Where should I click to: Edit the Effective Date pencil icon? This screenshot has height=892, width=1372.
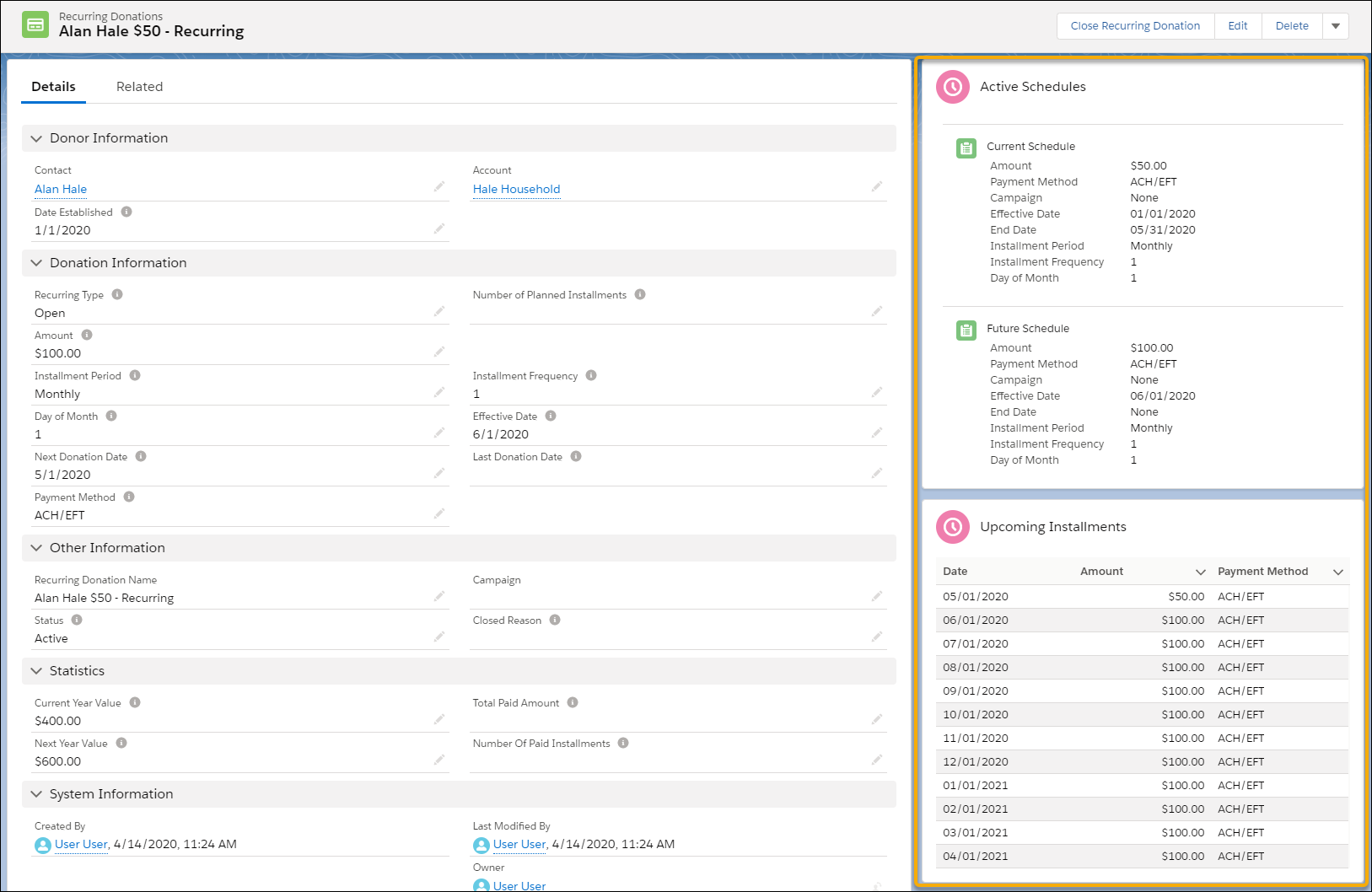tap(877, 433)
